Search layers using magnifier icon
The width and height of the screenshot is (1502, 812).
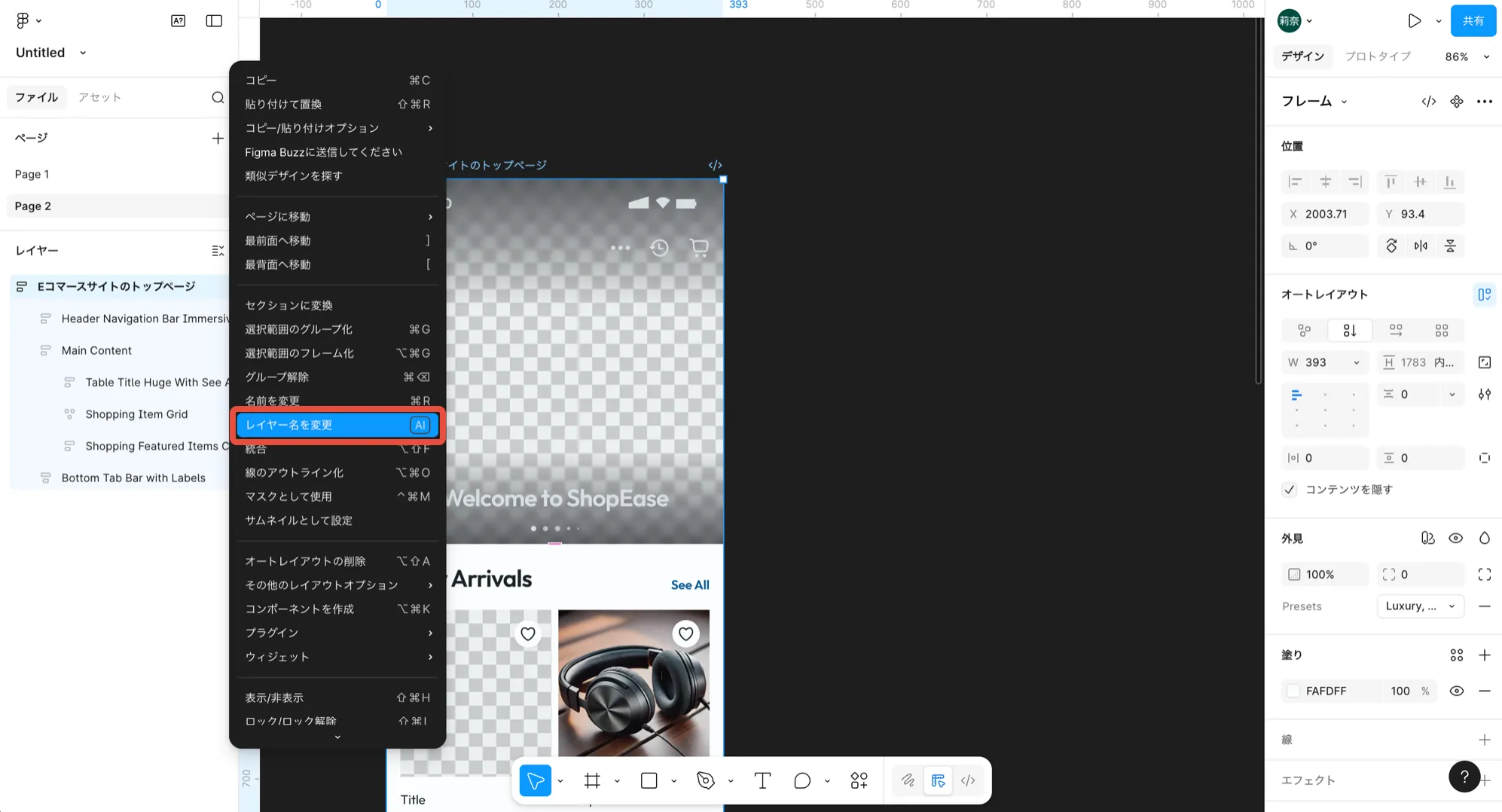pyautogui.click(x=218, y=97)
